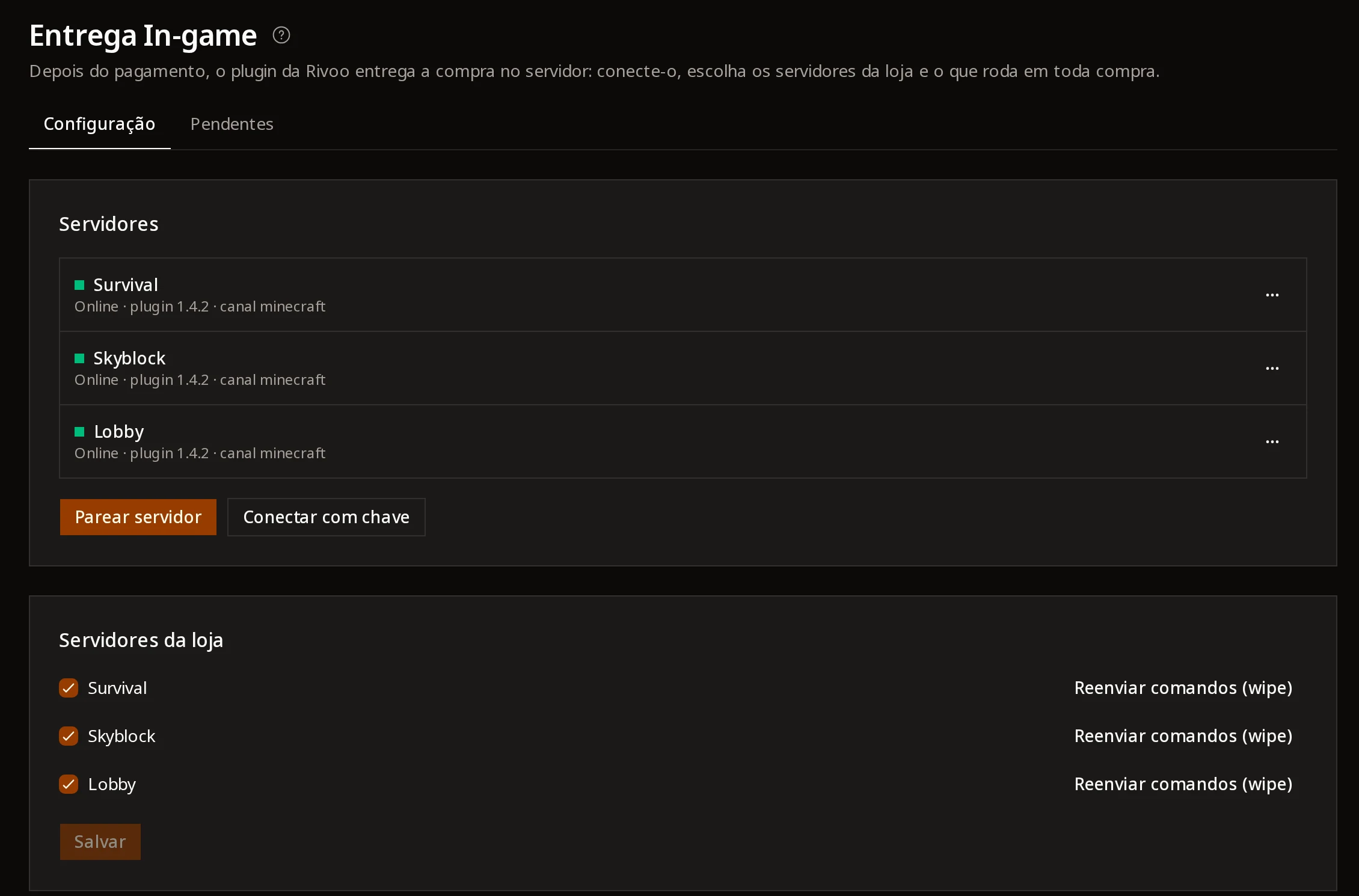Click the Conectar com chave button
This screenshot has height=896, width=1359.
(327, 517)
